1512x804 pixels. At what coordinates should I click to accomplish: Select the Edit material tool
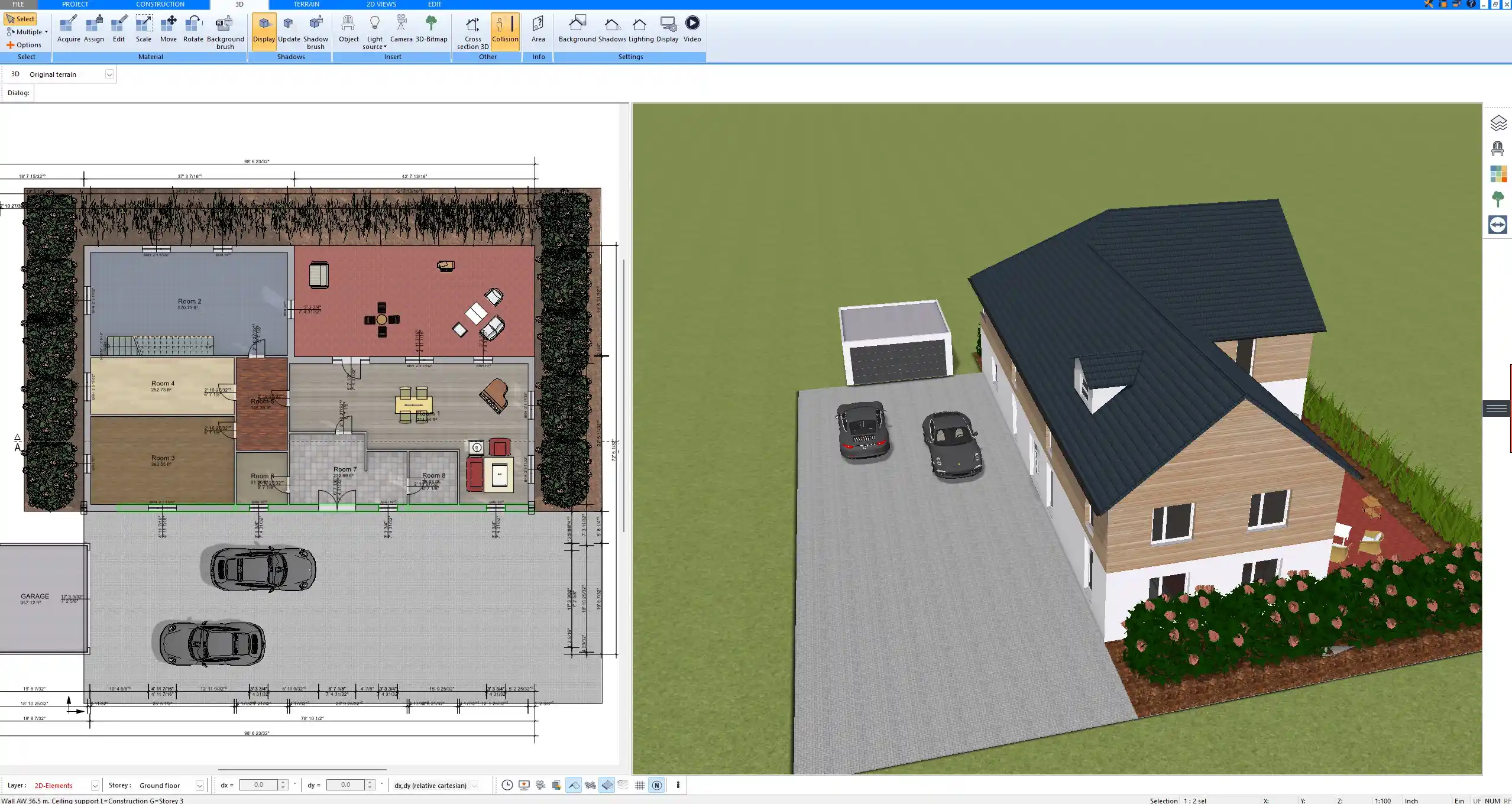[x=119, y=29]
